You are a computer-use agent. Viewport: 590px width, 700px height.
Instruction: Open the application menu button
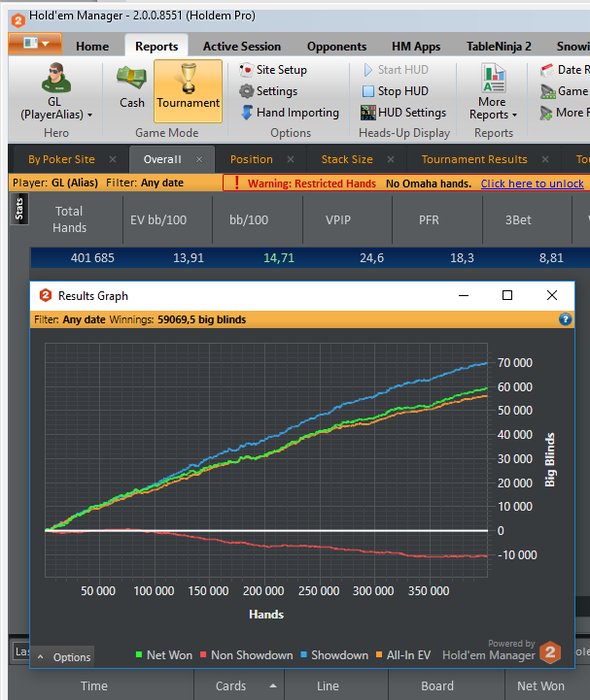coord(35,44)
